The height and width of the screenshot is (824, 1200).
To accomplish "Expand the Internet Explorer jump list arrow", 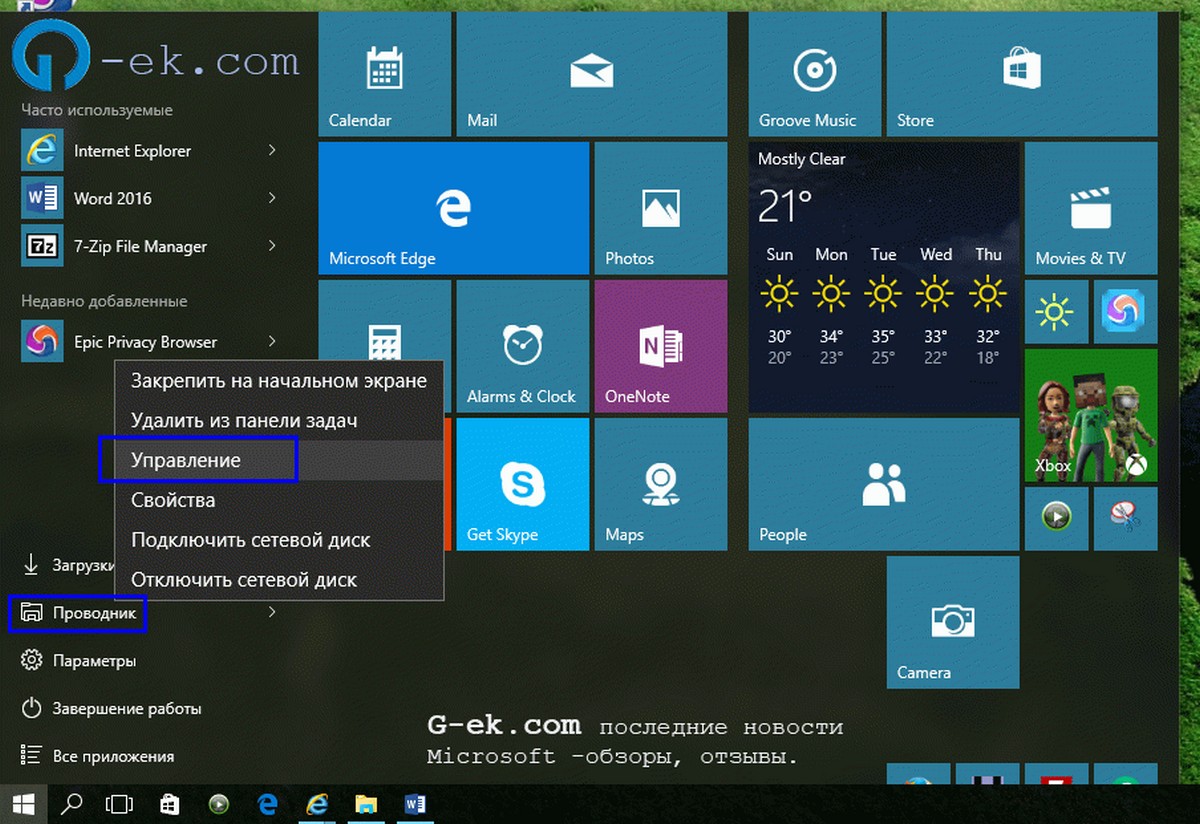I will (x=272, y=151).
